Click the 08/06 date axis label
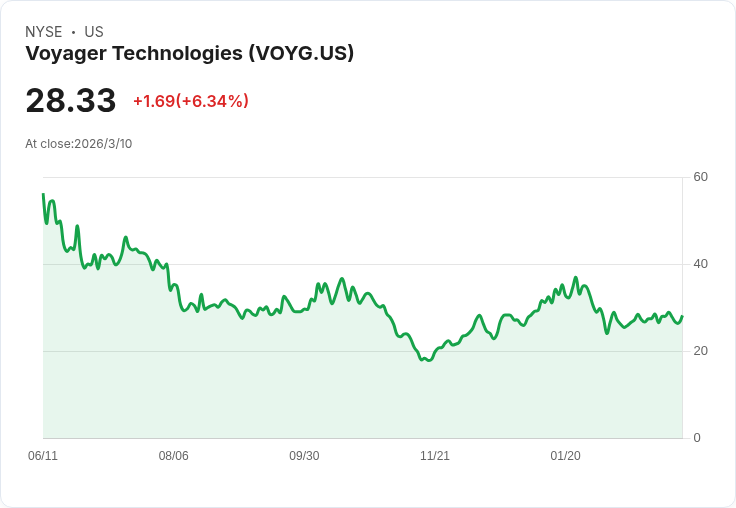 point(173,455)
